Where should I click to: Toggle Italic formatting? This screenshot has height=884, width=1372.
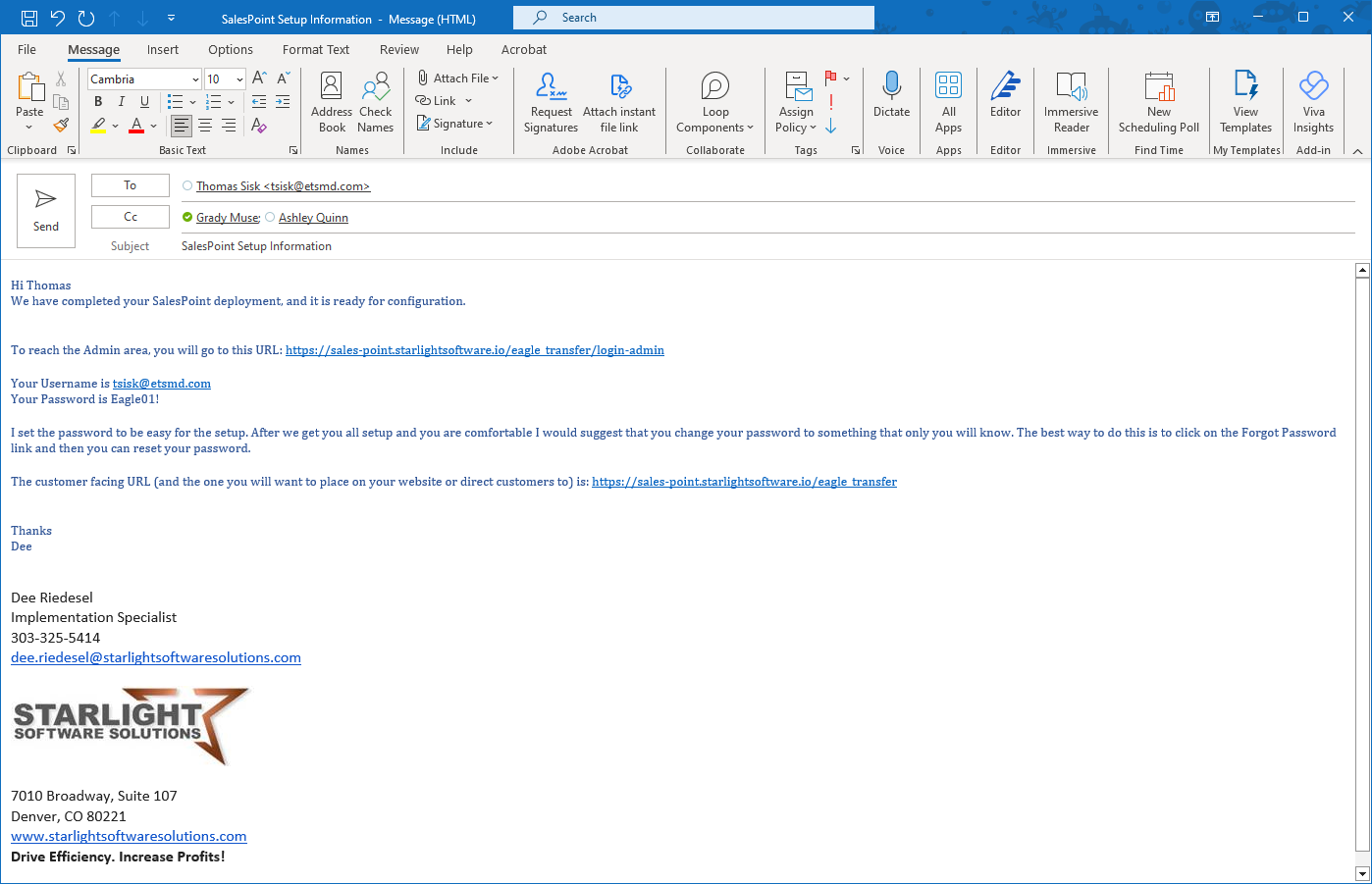[x=122, y=102]
